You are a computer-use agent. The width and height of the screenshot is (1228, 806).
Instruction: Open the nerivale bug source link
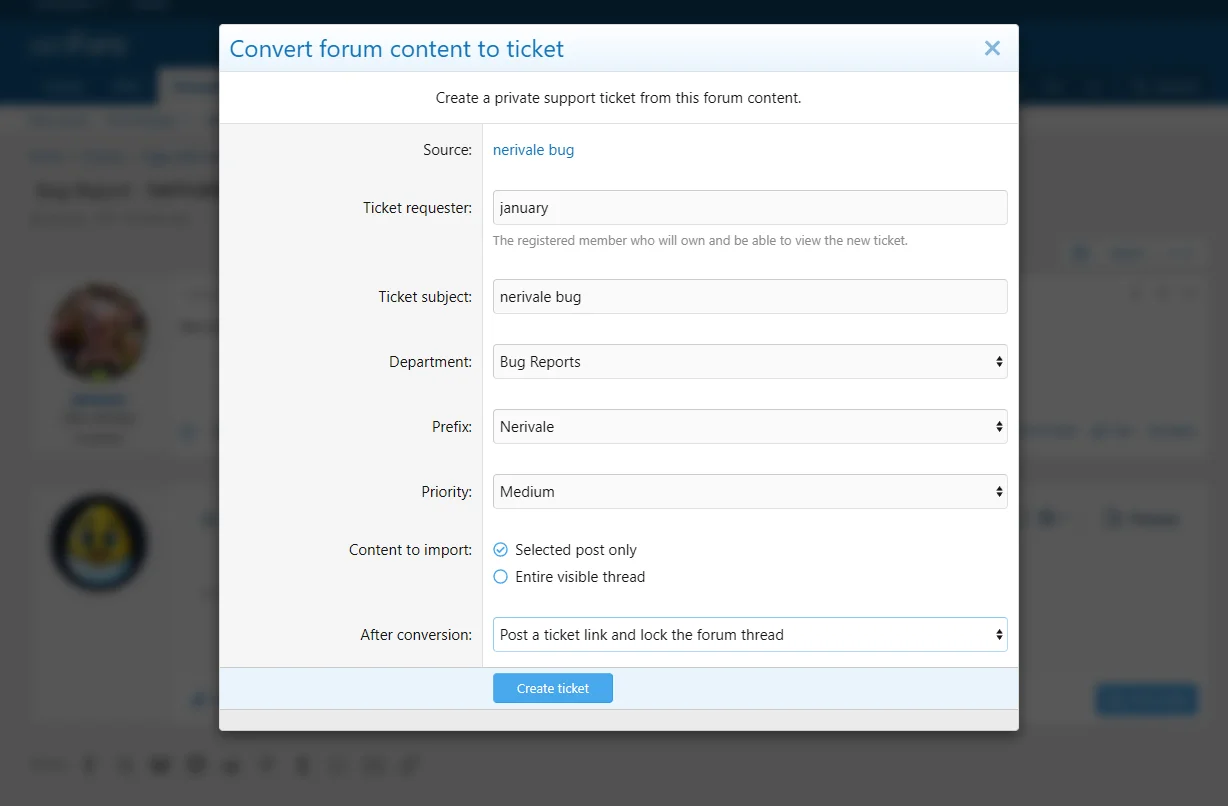coord(533,150)
